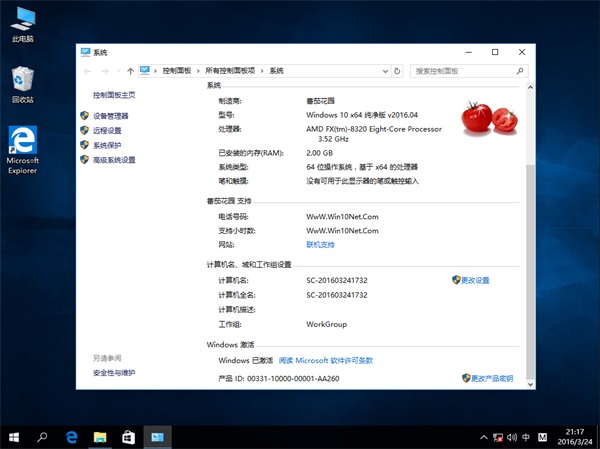The height and width of the screenshot is (449, 600).
Task: Open 系统保护 link
Action: (x=107, y=145)
